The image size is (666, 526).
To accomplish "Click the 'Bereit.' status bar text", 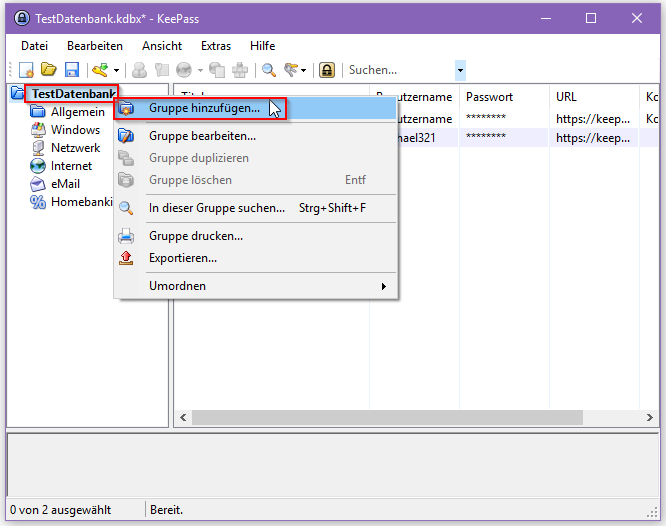I will 166,510.
